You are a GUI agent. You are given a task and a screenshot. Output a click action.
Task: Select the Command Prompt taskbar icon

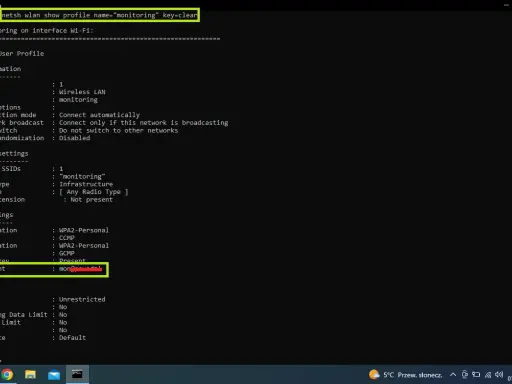(77, 374)
